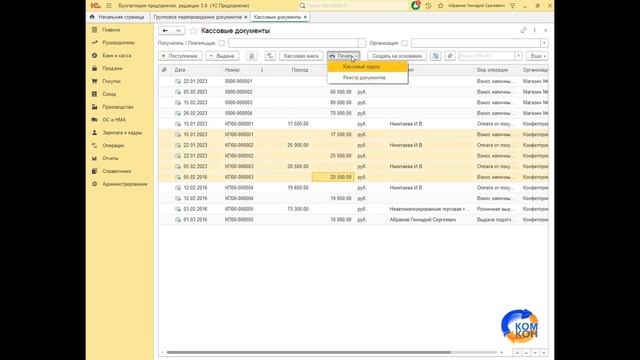This screenshot has height=360, width=640.
Task: Close the Групповое перепроведение документов tab
Action: click(x=246, y=17)
